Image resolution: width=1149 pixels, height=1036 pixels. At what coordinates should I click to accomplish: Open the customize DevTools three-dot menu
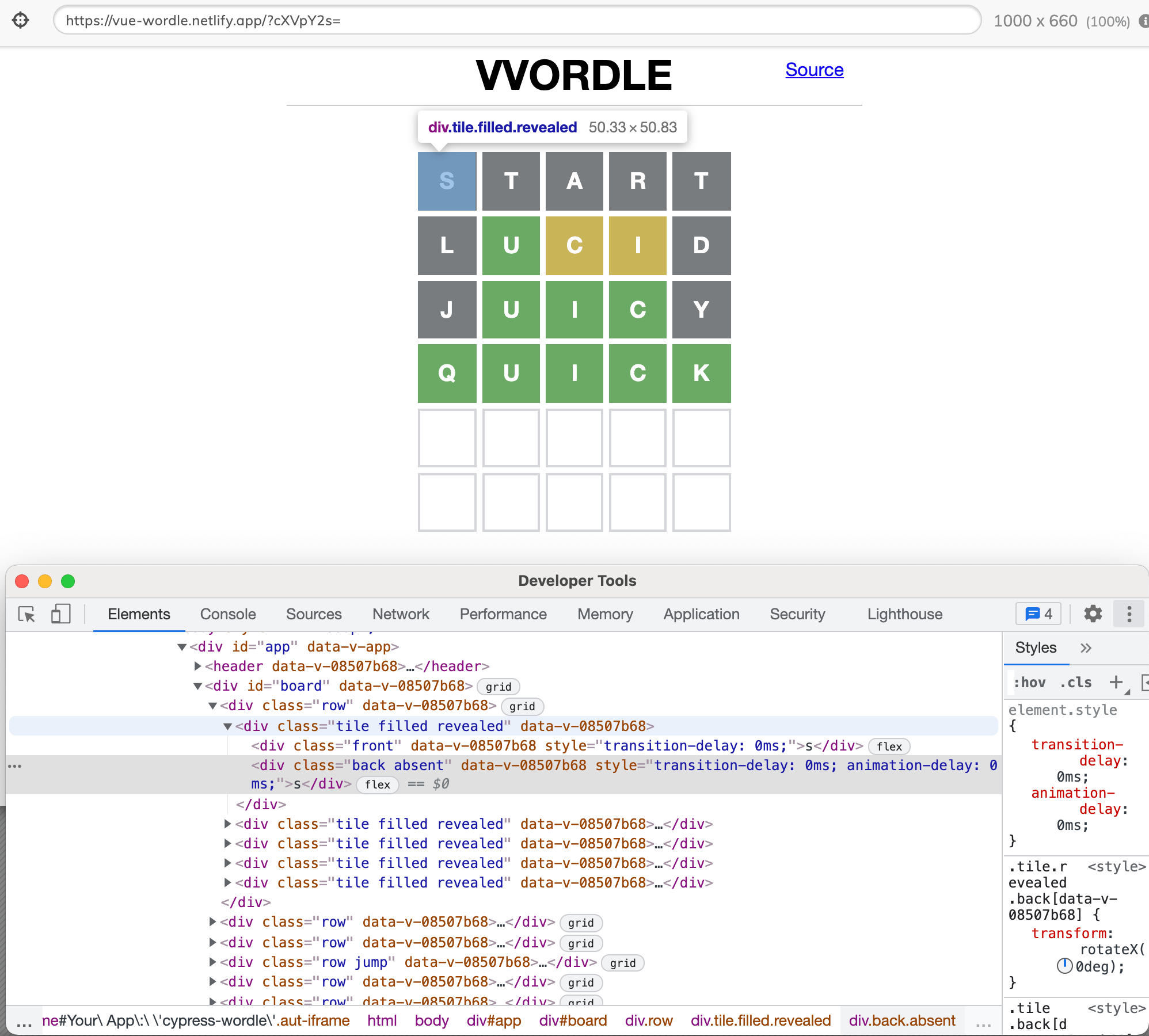(x=1128, y=614)
